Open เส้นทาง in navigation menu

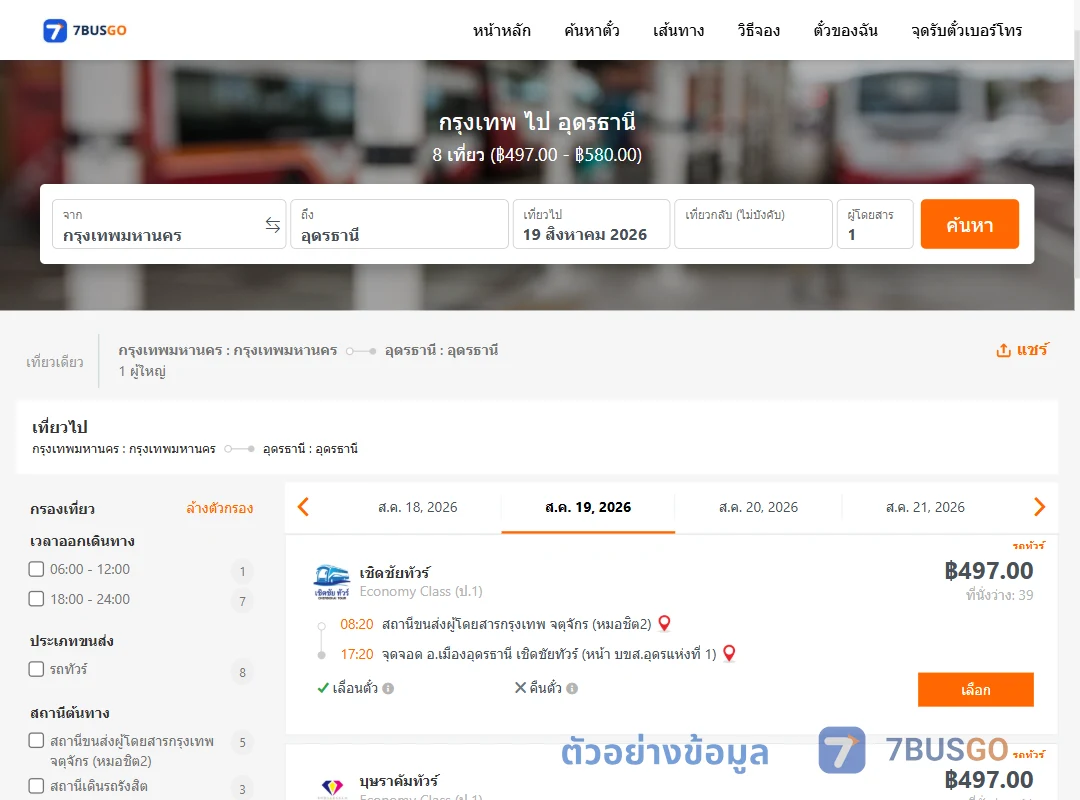(678, 30)
